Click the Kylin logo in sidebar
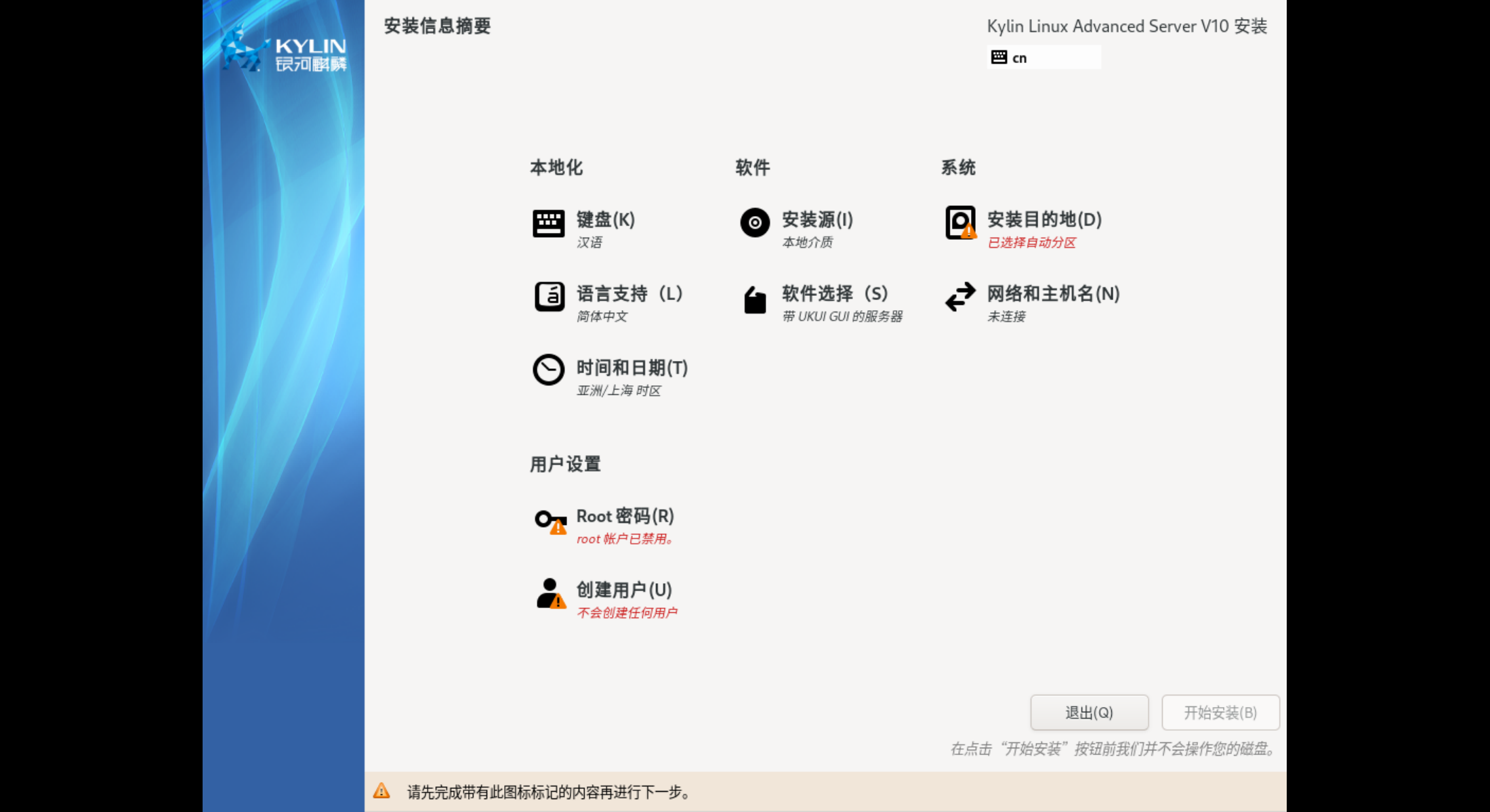This screenshot has width=1490, height=812. tap(284, 49)
